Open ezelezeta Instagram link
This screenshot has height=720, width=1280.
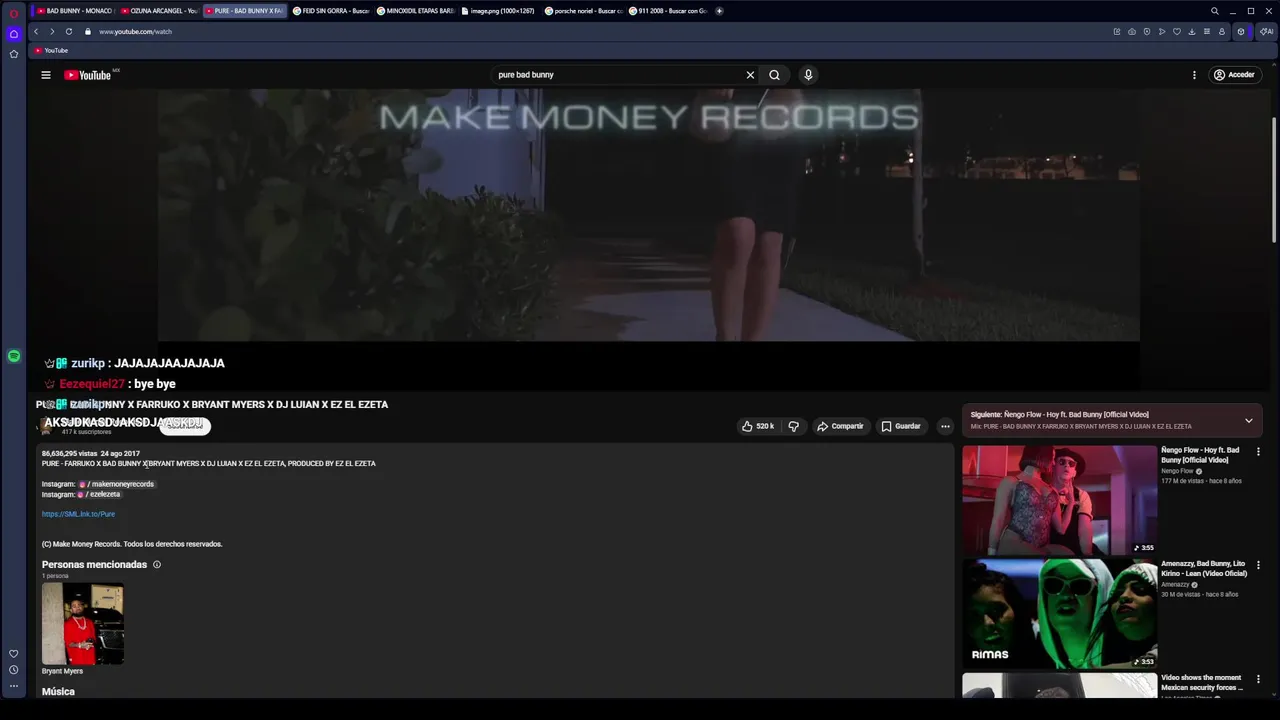(98, 494)
